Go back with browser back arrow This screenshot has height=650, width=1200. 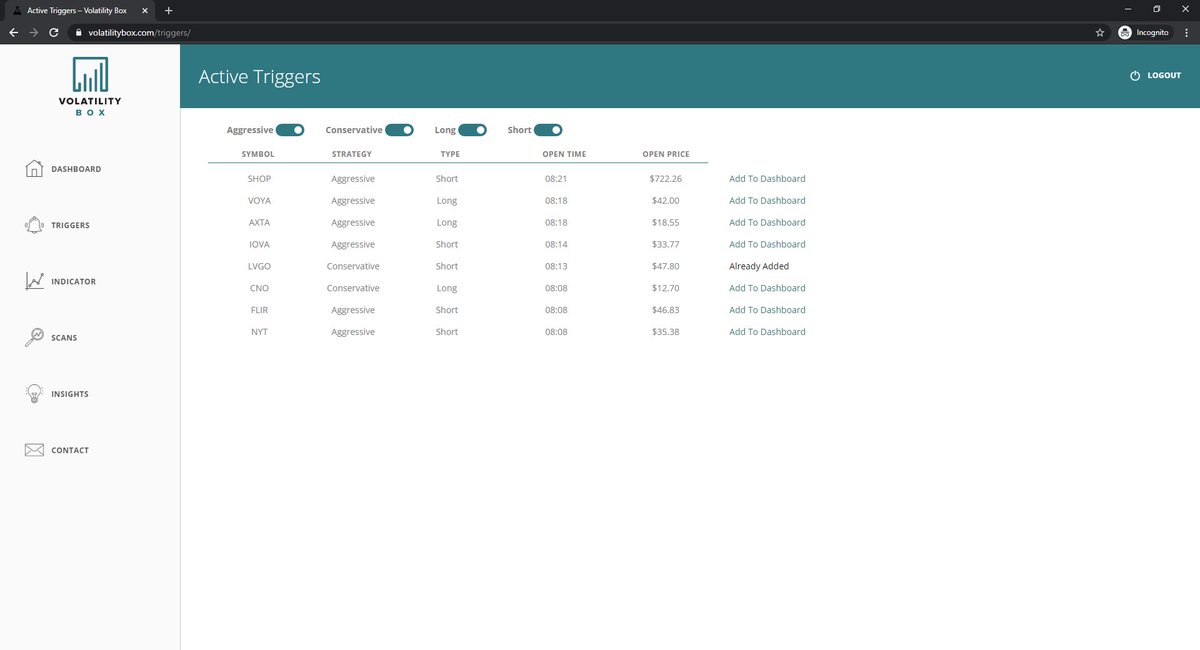click(13, 32)
